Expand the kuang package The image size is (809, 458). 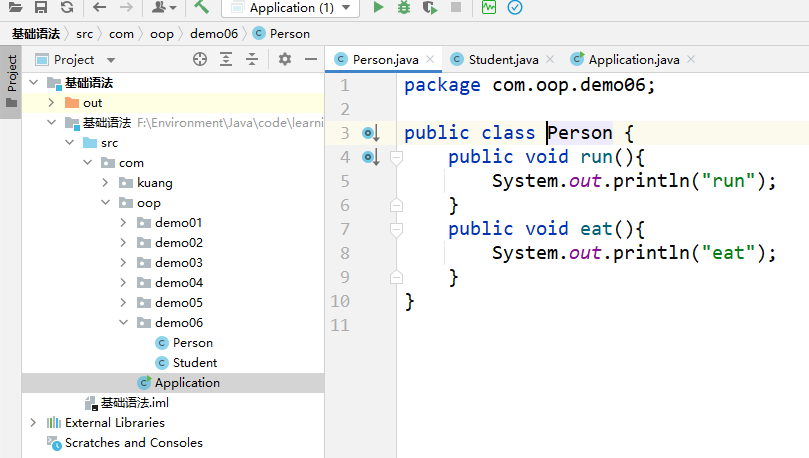coord(105,183)
